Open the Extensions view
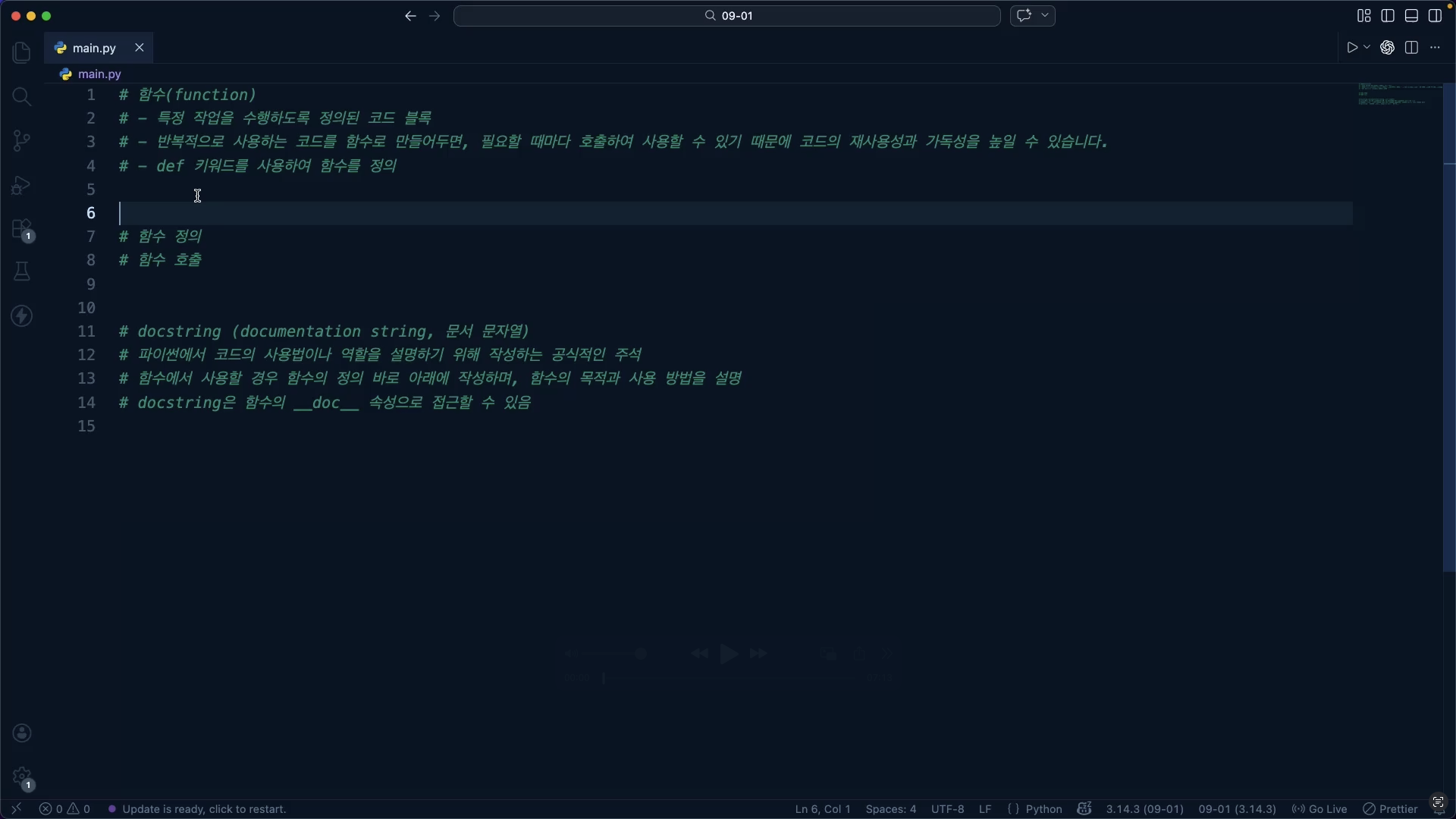Viewport: 1456px width, 819px height. click(22, 229)
